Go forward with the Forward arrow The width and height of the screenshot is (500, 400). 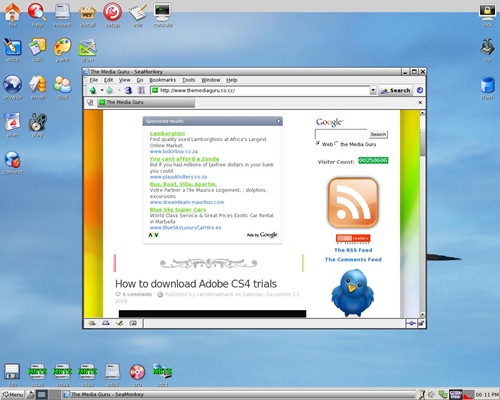(x=110, y=90)
